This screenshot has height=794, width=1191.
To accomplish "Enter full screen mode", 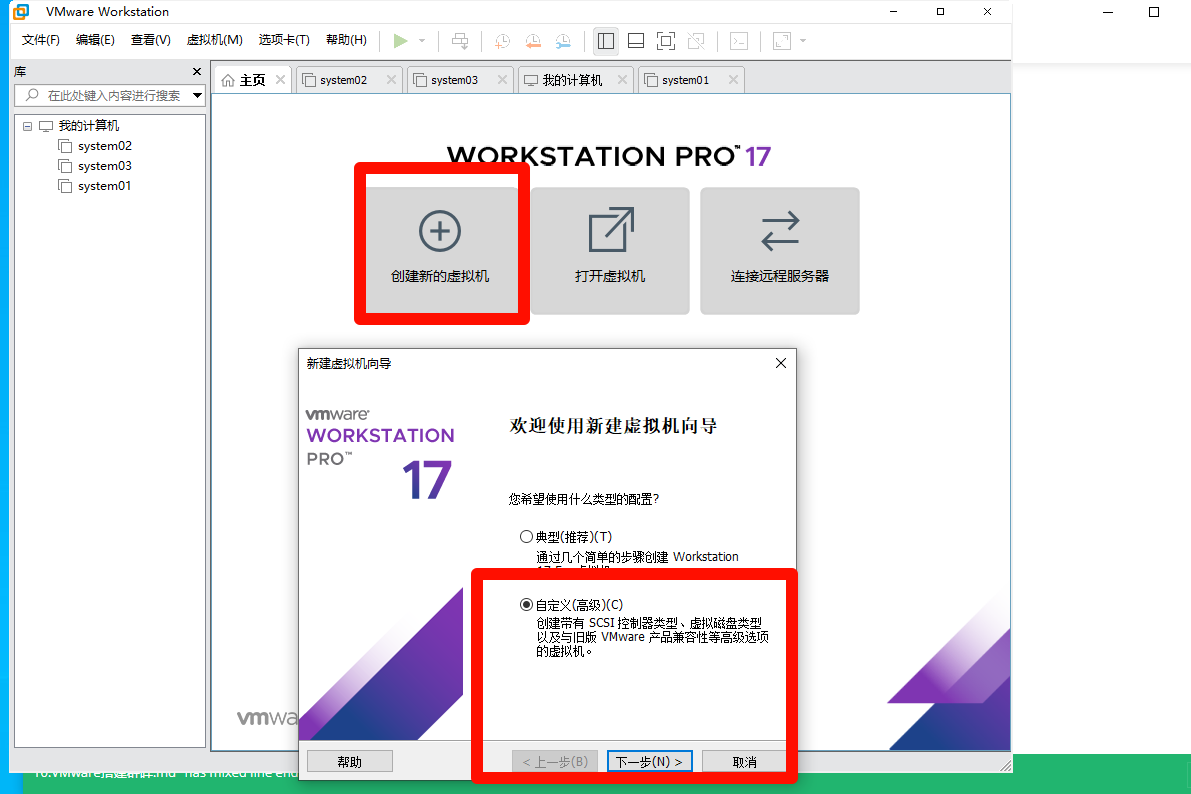I will pos(666,41).
